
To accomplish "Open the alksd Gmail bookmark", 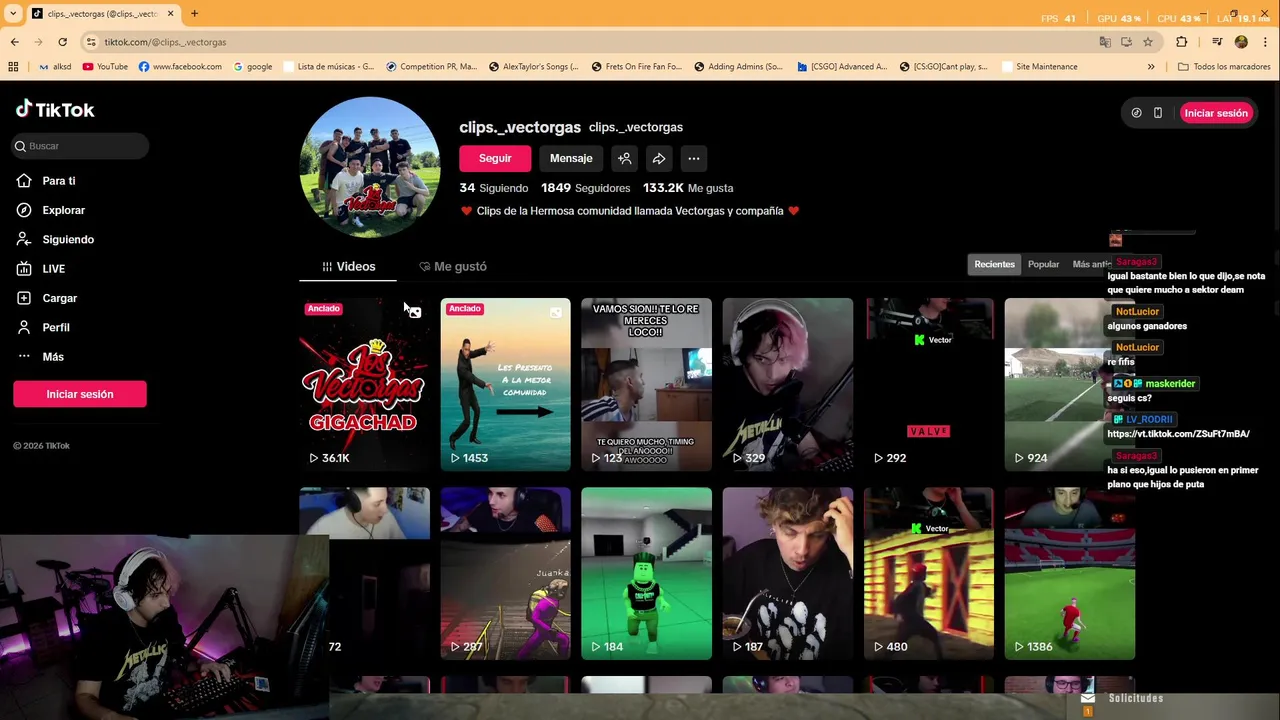I will click(x=55, y=67).
